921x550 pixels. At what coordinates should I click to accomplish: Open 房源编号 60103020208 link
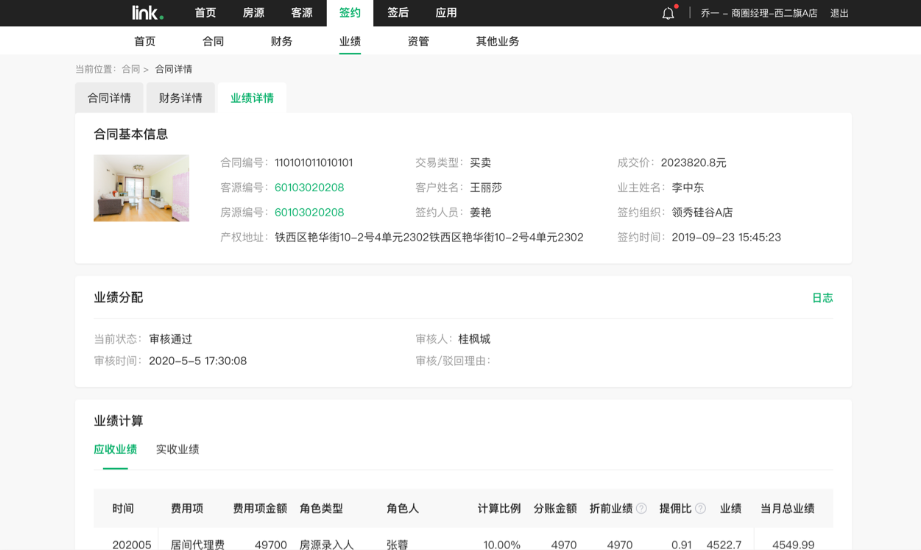[309, 213]
